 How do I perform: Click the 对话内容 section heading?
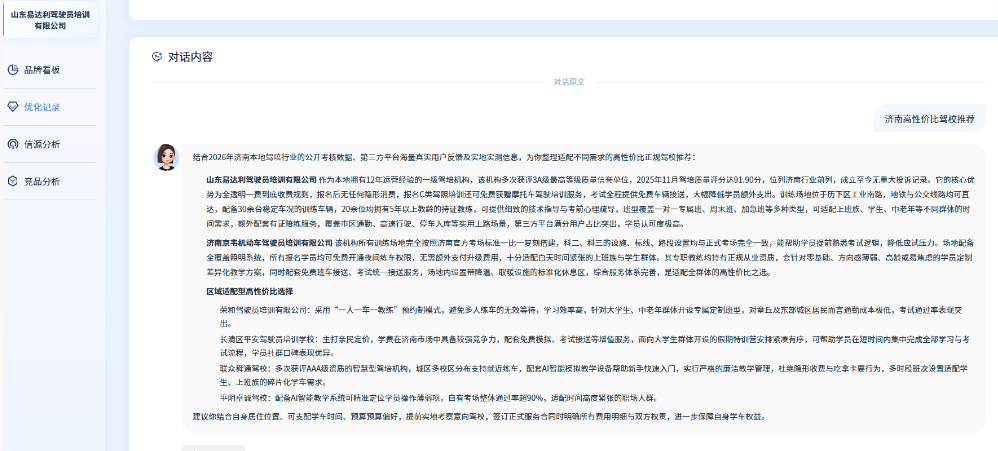pyautogui.click(x=190, y=57)
